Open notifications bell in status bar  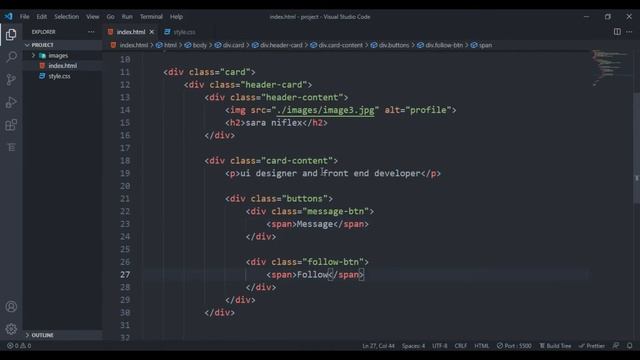point(629,346)
